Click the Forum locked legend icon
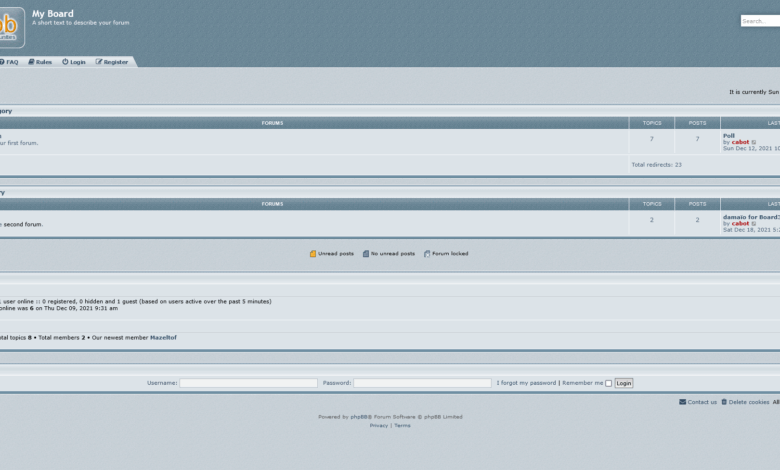The width and height of the screenshot is (780, 470). (x=427, y=254)
